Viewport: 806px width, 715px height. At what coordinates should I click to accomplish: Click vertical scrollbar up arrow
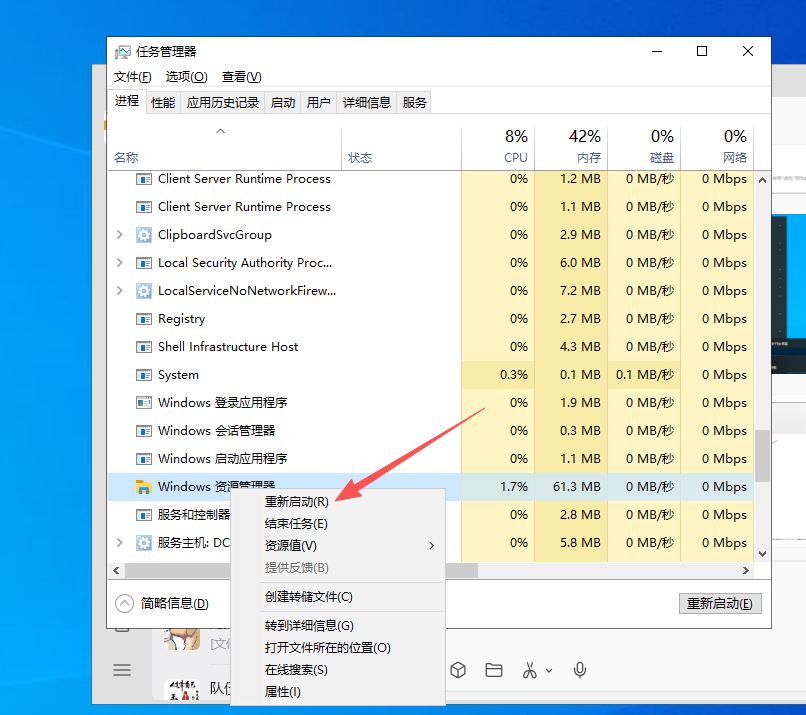[762, 180]
